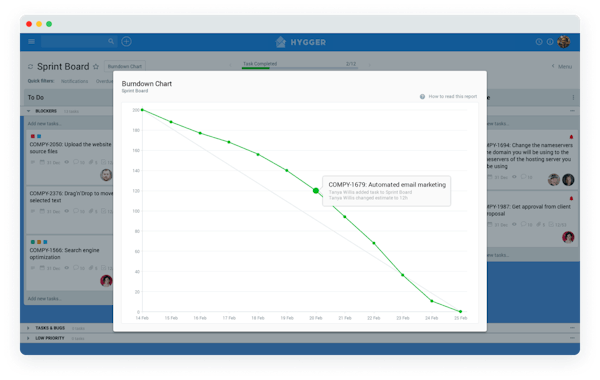Click the red label on COMPY-2050 card
This screenshot has width=600, height=380.
(x=33, y=136)
